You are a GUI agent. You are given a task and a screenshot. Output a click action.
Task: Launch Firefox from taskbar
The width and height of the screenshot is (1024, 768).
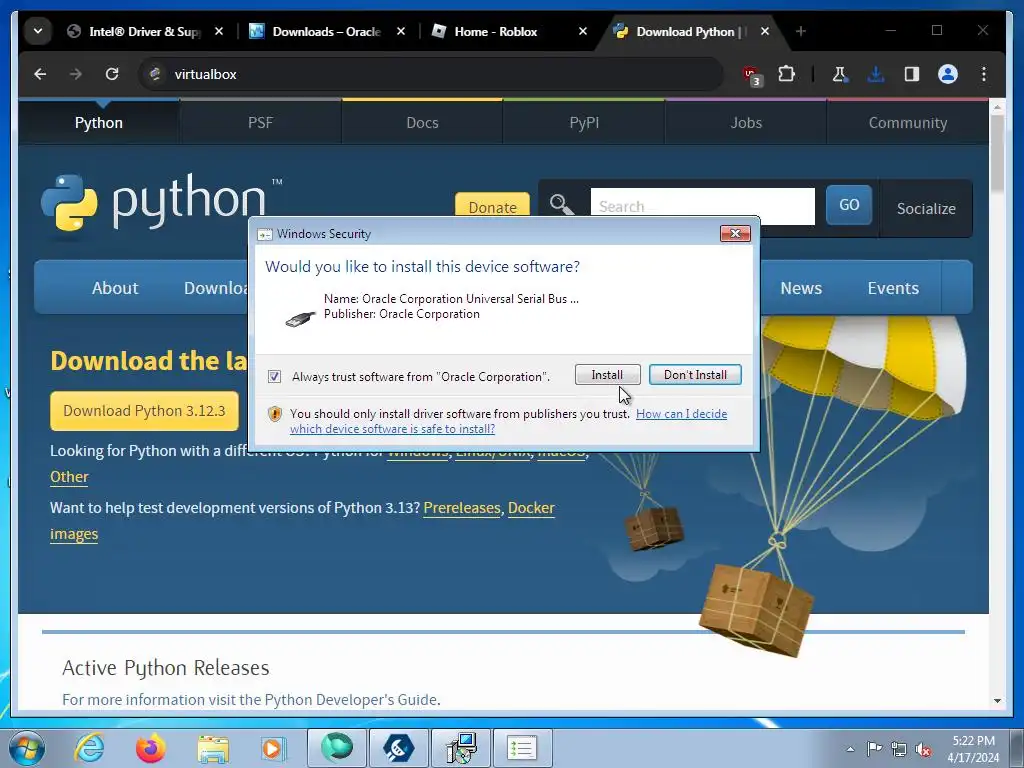(150, 748)
